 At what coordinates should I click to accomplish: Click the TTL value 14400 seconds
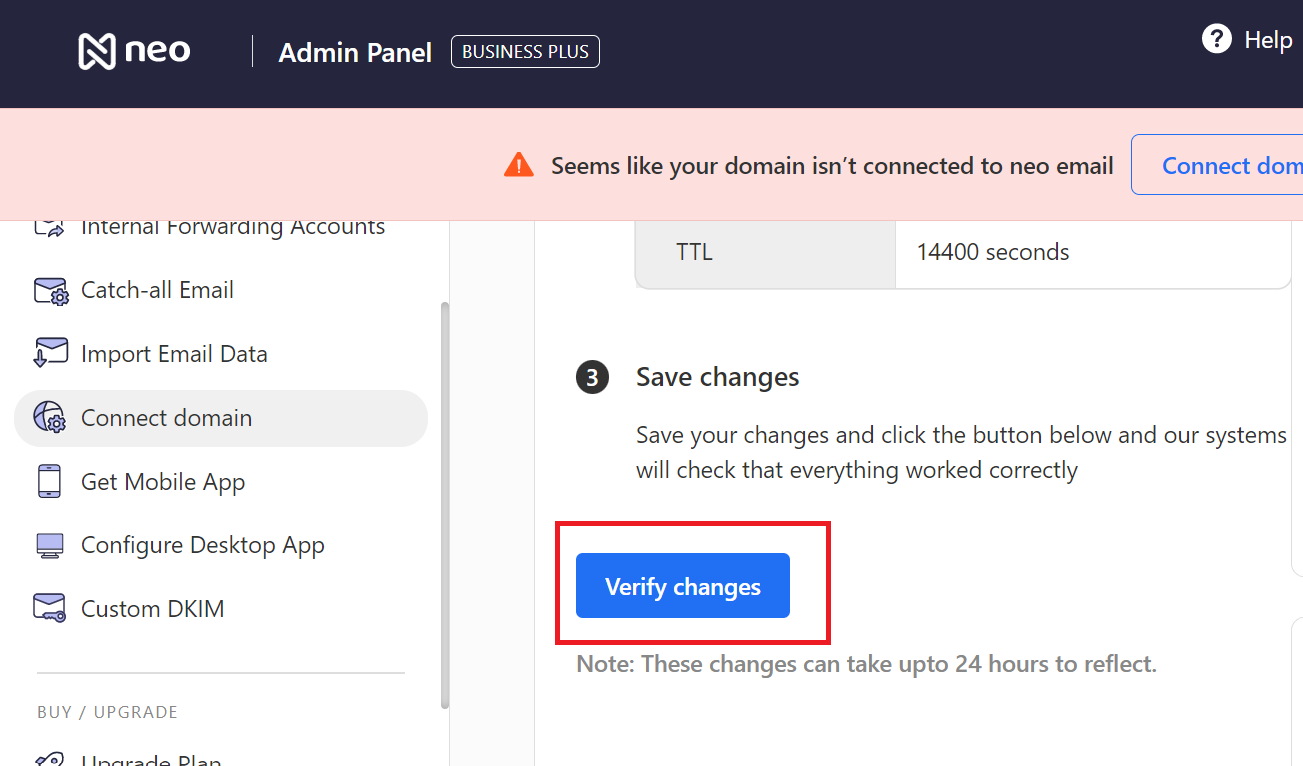click(993, 252)
